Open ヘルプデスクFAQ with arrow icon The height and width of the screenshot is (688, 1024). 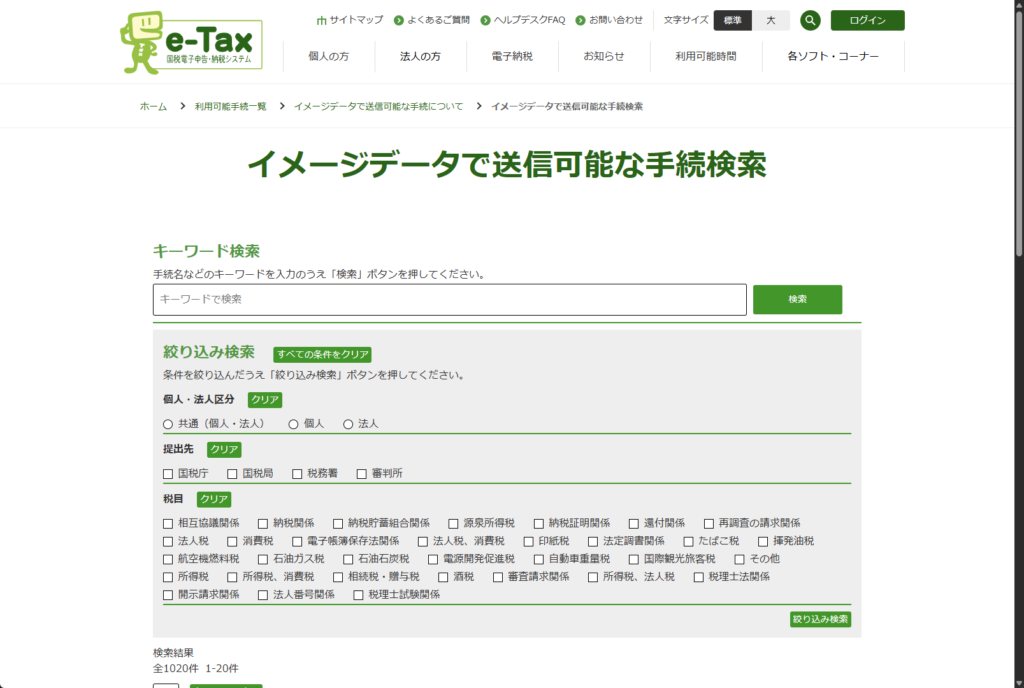522,20
